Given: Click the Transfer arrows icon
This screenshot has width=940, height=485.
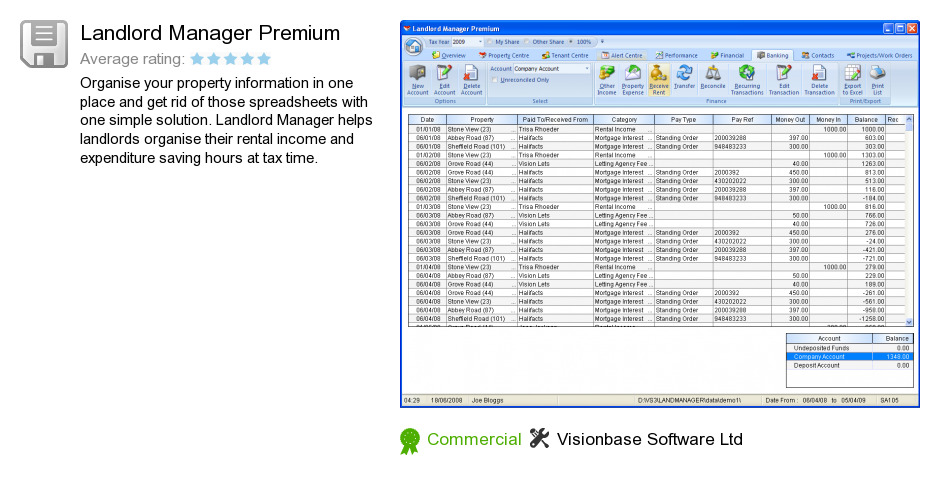Looking at the screenshot, I should click(x=684, y=74).
